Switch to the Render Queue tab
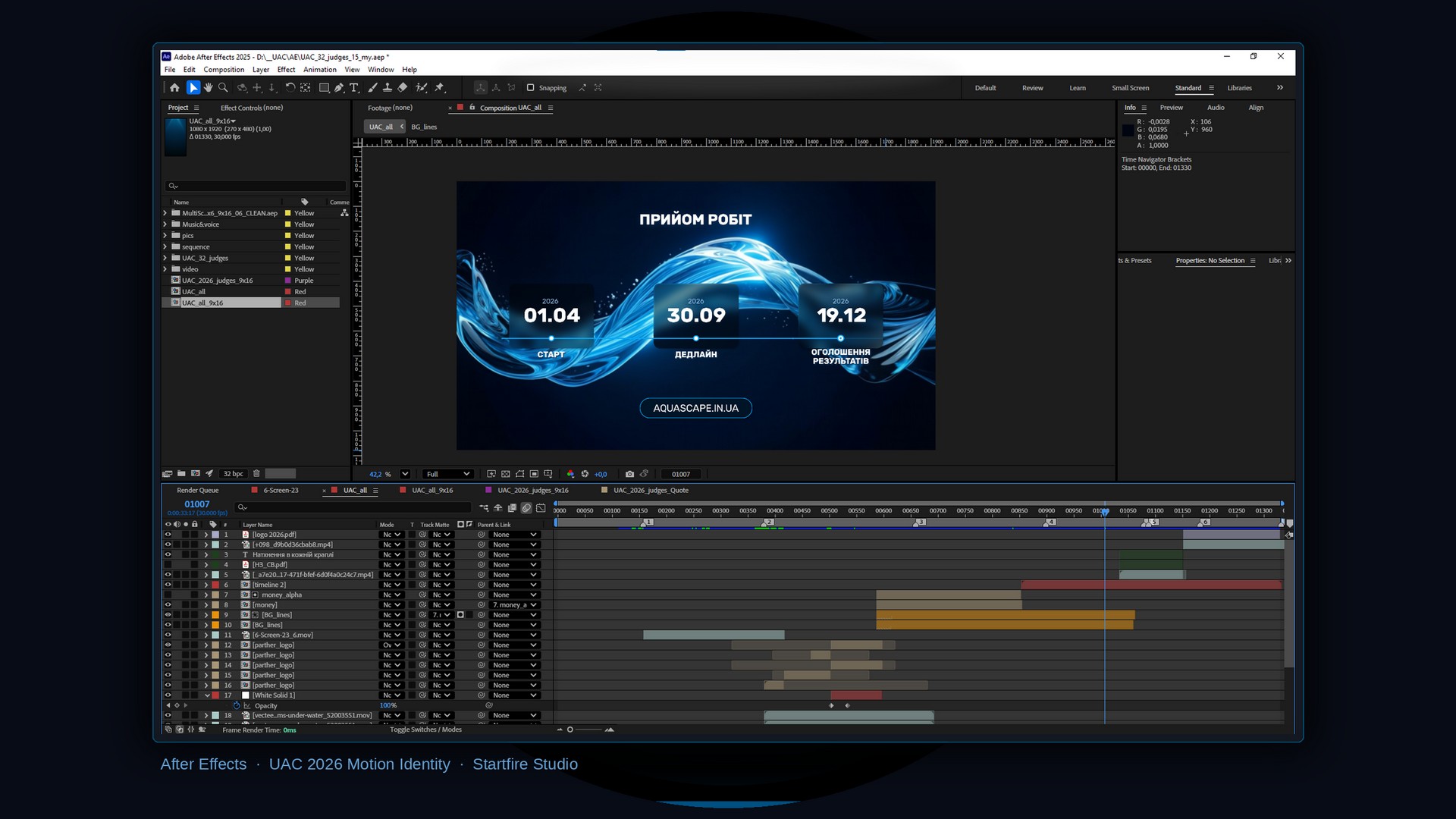The width and height of the screenshot is (1456, 819). click(x=197, y=491)
